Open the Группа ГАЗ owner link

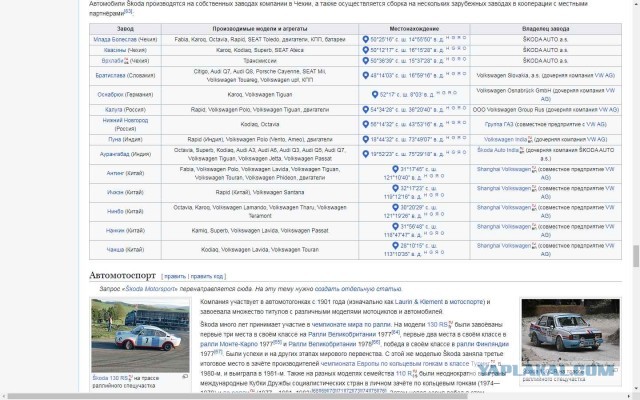[499, 124]
